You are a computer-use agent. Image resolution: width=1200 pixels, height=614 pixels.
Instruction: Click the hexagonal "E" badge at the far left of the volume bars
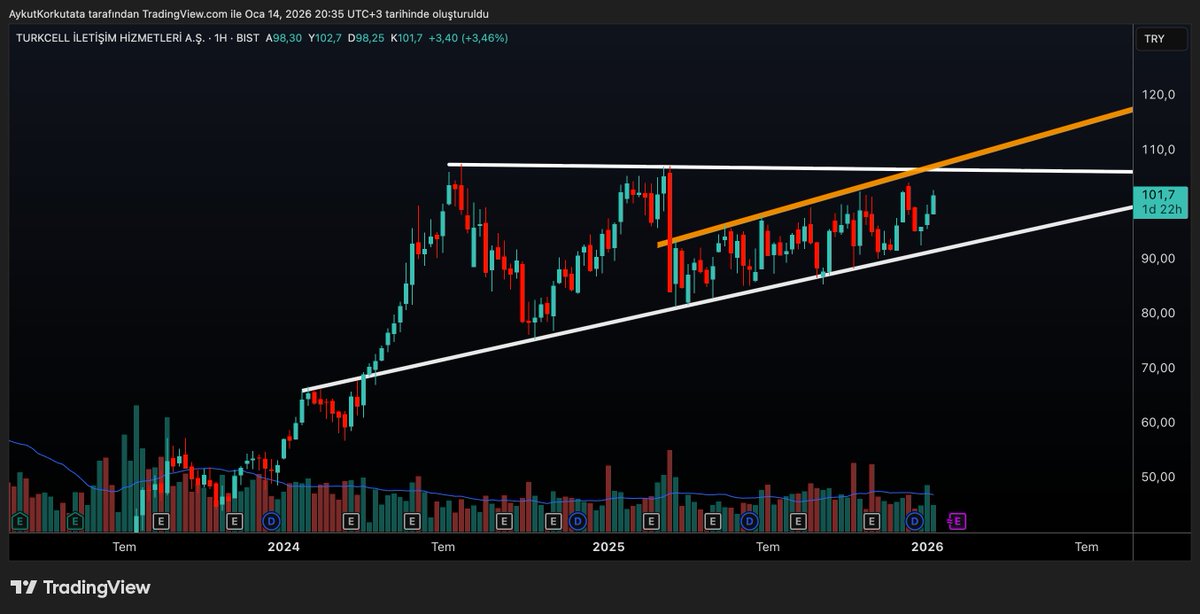point(19,521)
